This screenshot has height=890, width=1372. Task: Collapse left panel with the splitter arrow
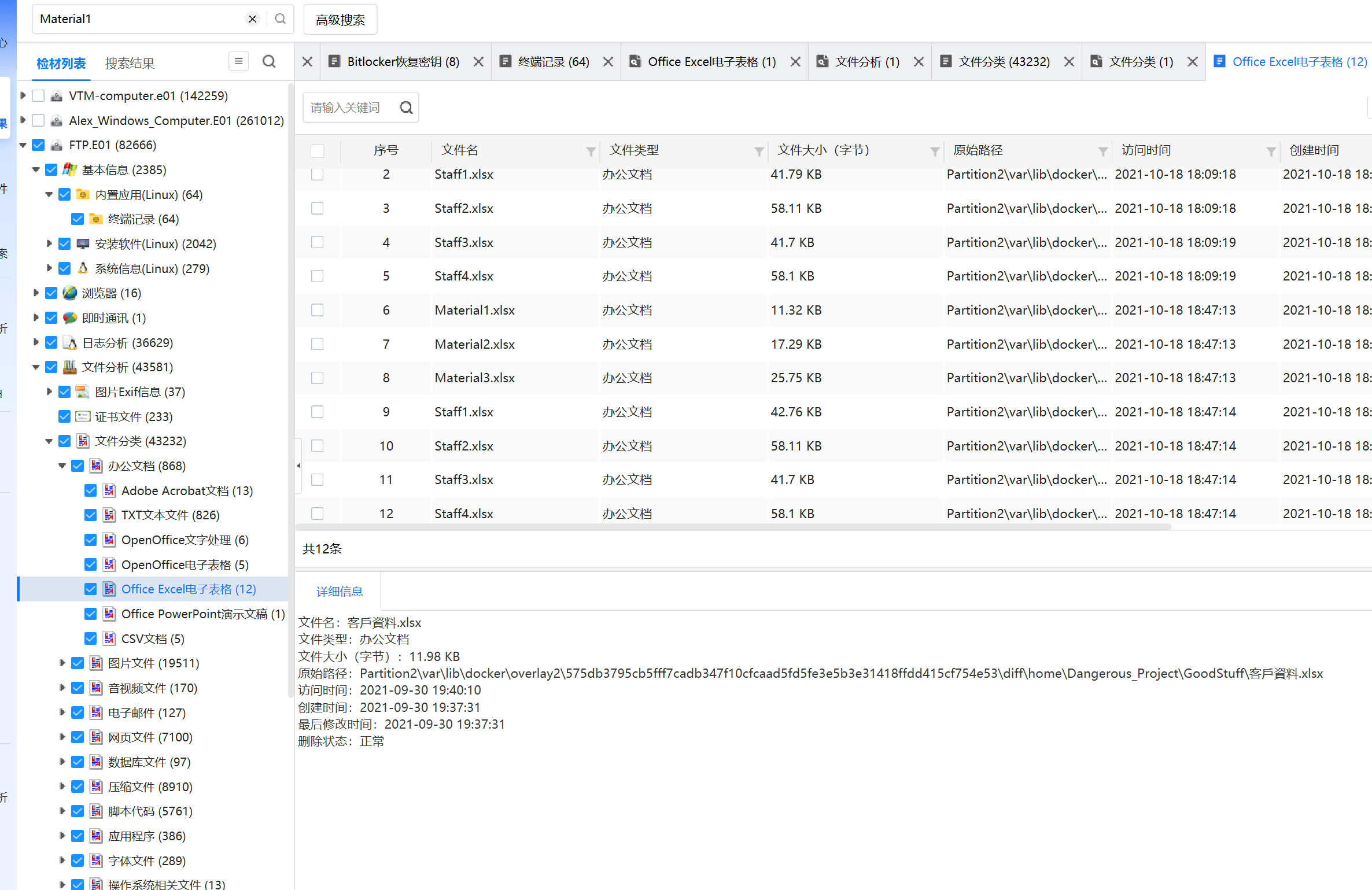pyautogui.click(x=298, y=466)
